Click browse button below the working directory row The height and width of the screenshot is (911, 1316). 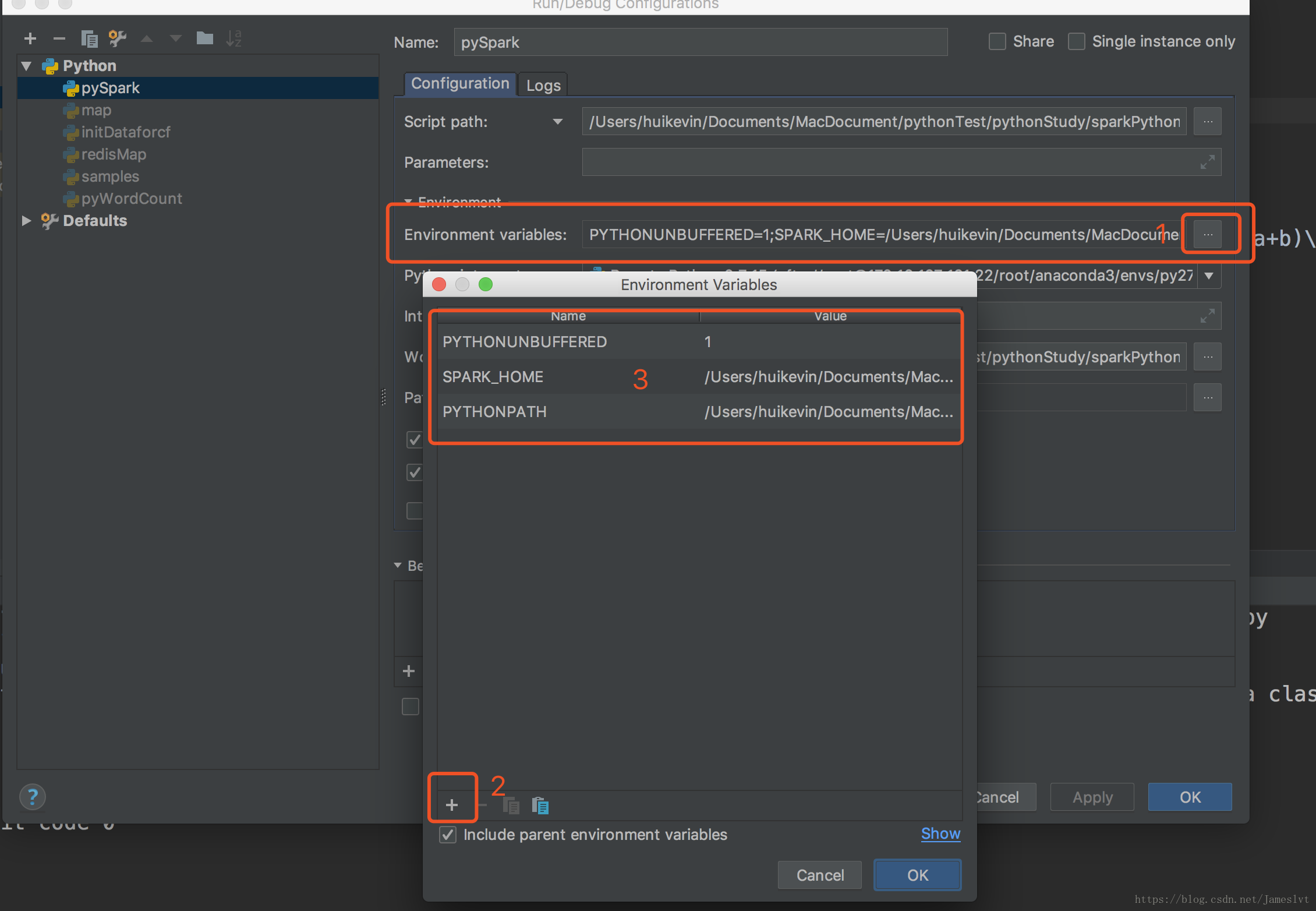tap(1208, 397)
